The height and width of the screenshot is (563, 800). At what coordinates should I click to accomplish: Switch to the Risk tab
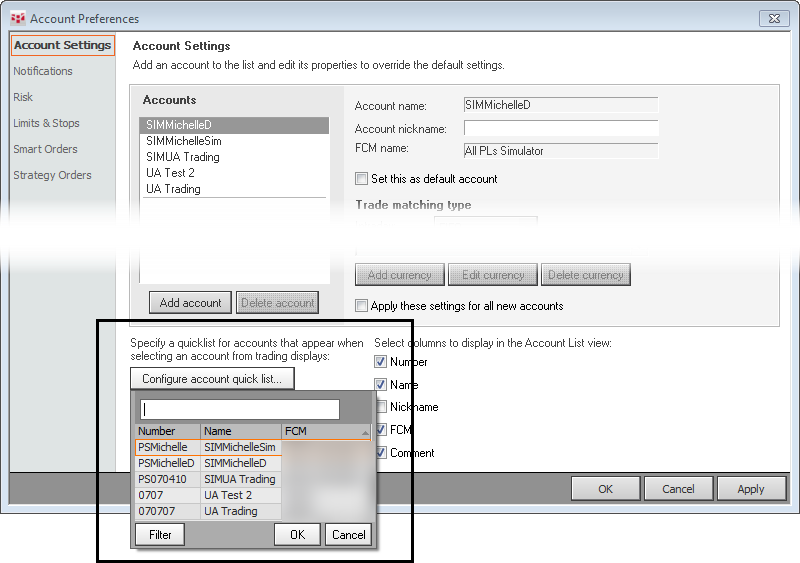tap(23, 97)
